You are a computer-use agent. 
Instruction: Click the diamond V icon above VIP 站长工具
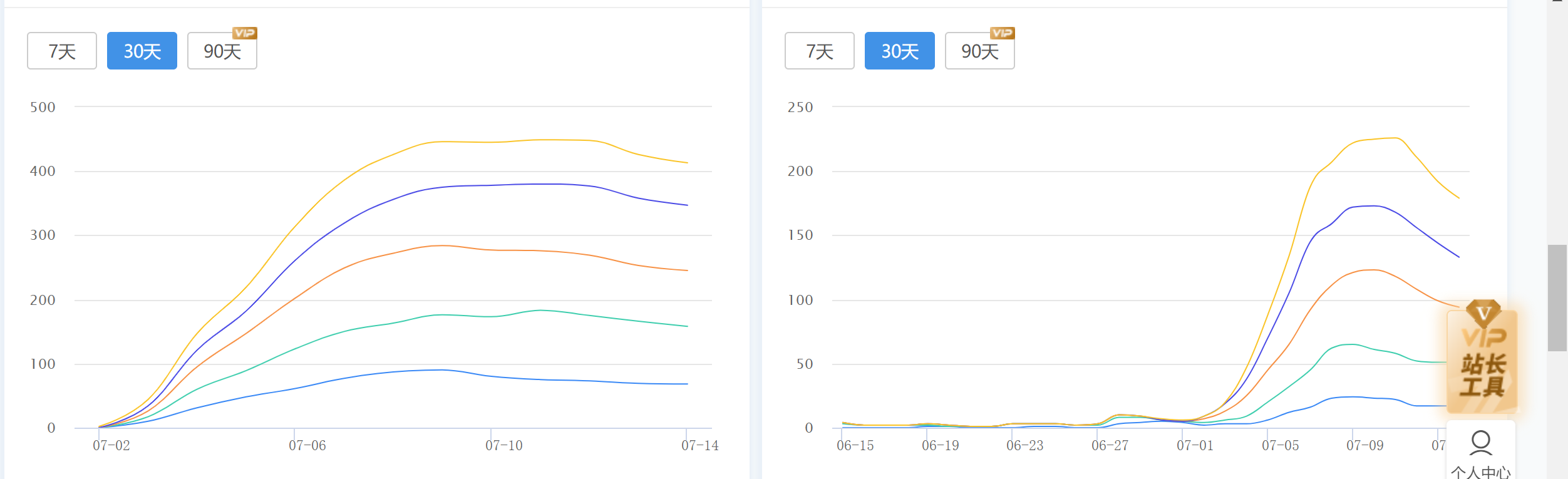pyautogui.click(x=1483, y=312)
